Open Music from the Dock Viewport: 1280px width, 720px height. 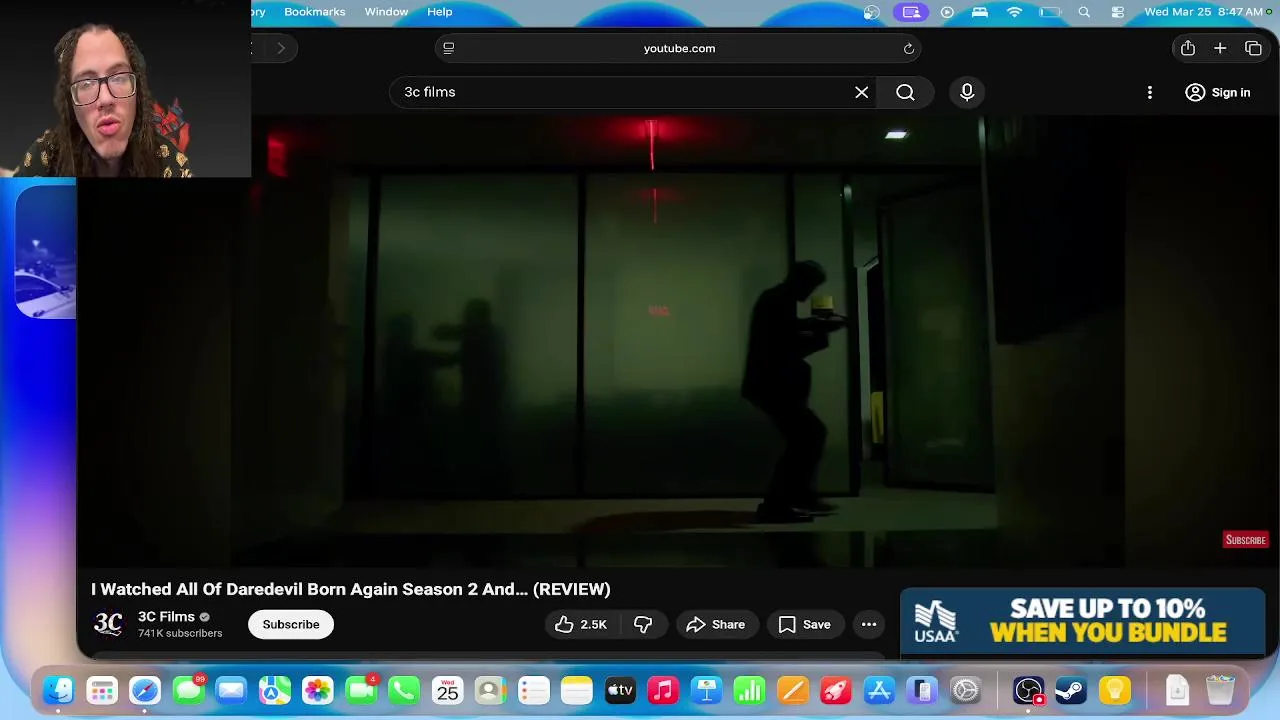pos(663,690)
